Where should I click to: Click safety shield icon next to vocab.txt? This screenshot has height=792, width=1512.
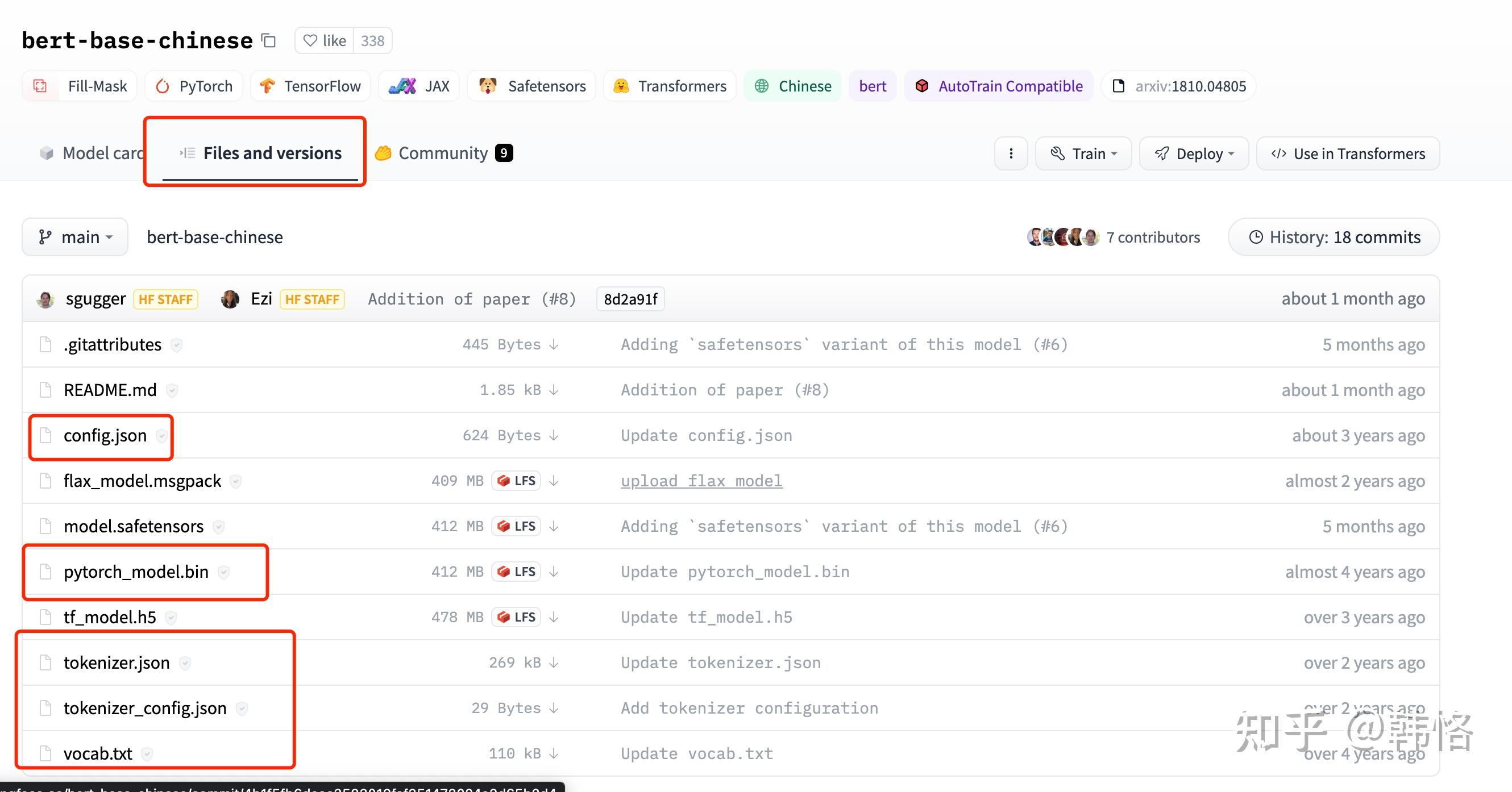[x=147, y=754]
